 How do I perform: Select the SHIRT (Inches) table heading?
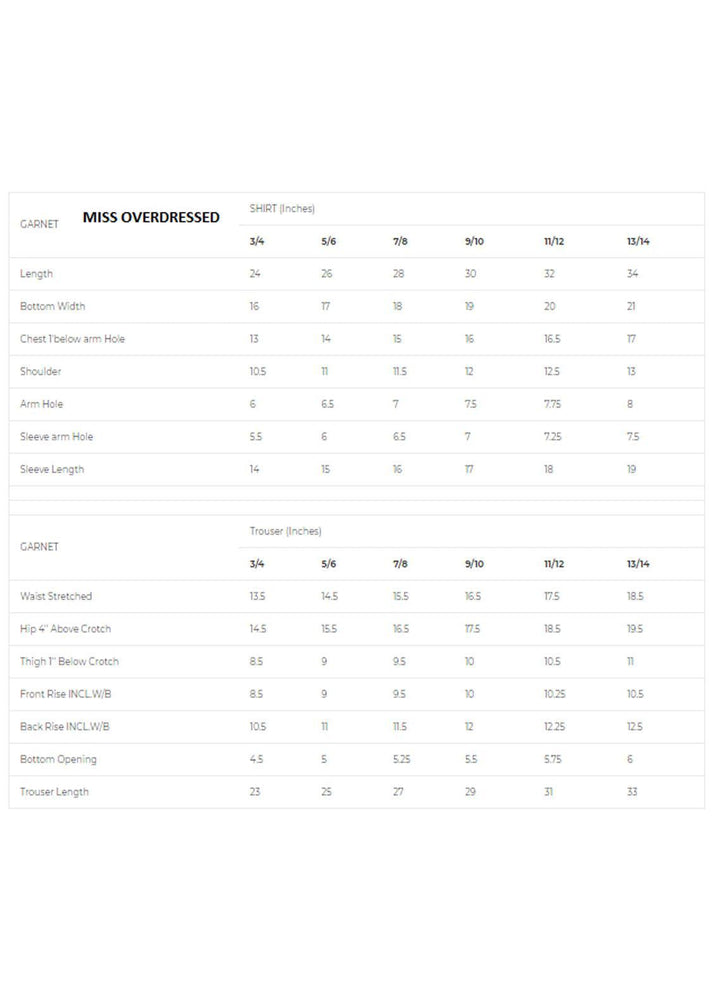pos(282,208)
